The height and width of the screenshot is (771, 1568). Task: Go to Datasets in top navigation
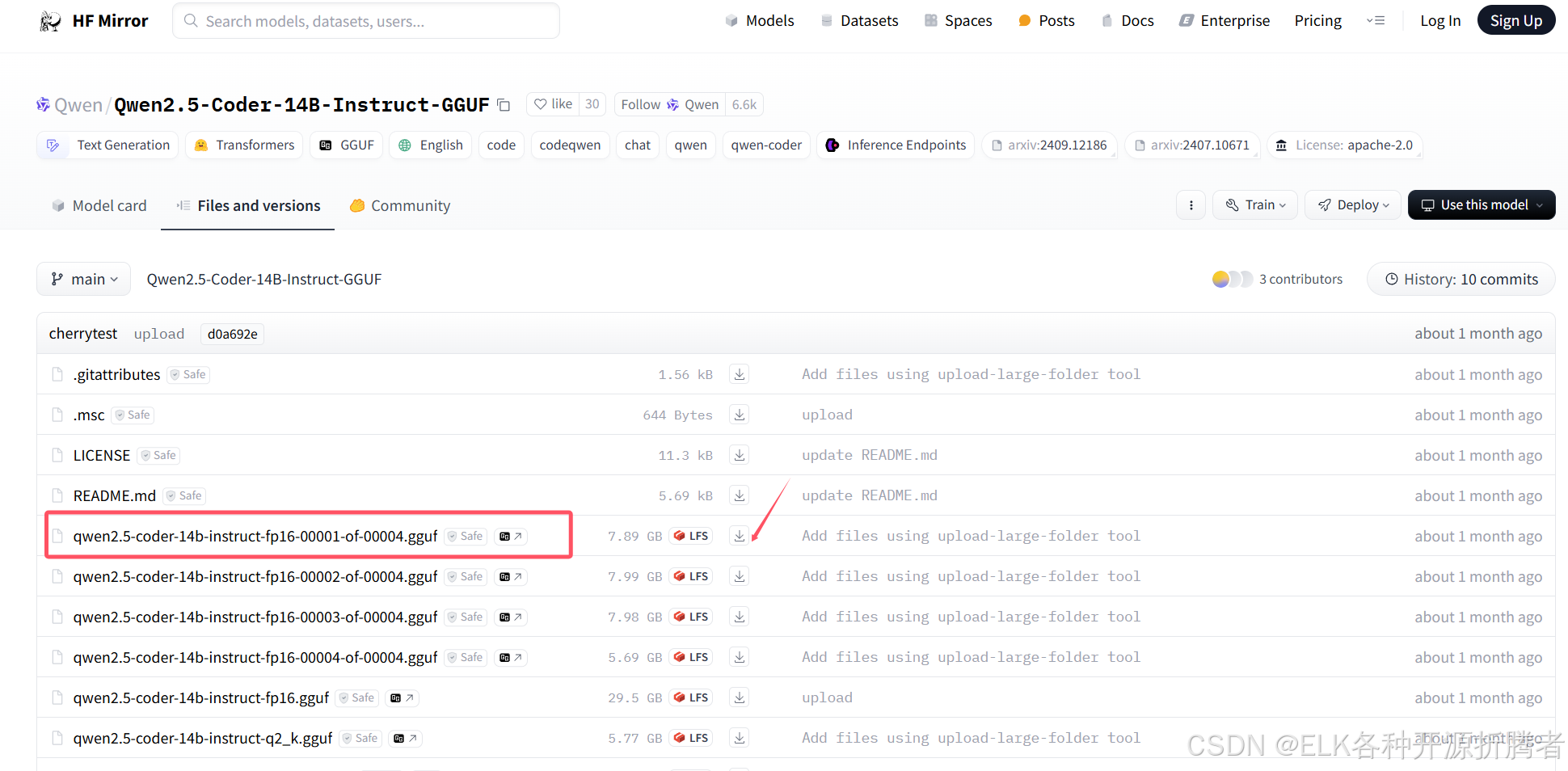[x=859, y=21]
